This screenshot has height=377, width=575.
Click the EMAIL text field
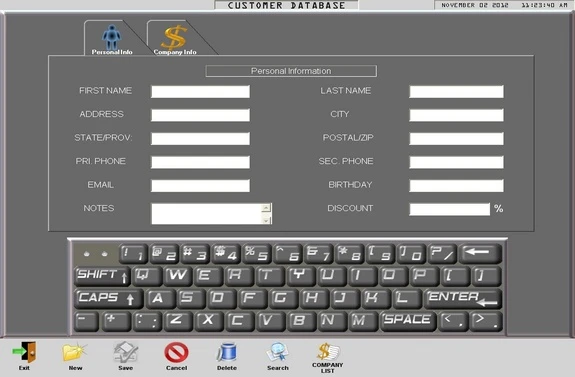click(200, 186)
